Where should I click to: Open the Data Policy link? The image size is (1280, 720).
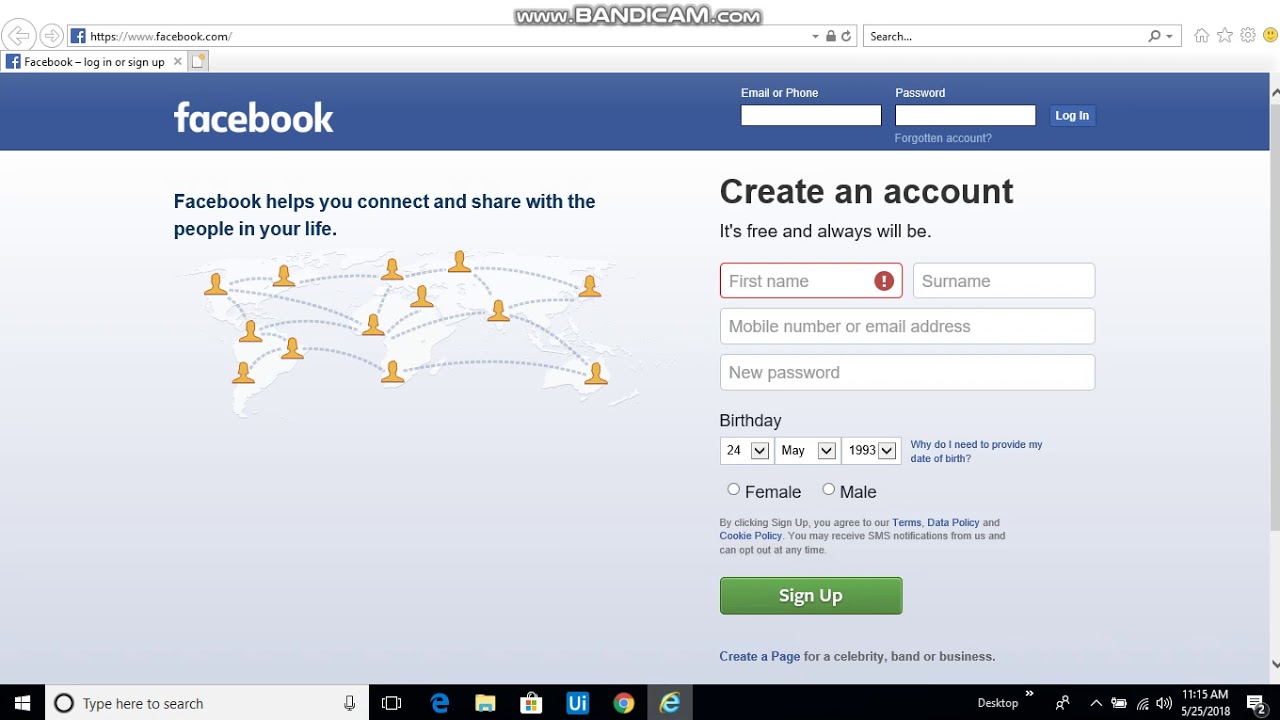(x=953, y=522)
